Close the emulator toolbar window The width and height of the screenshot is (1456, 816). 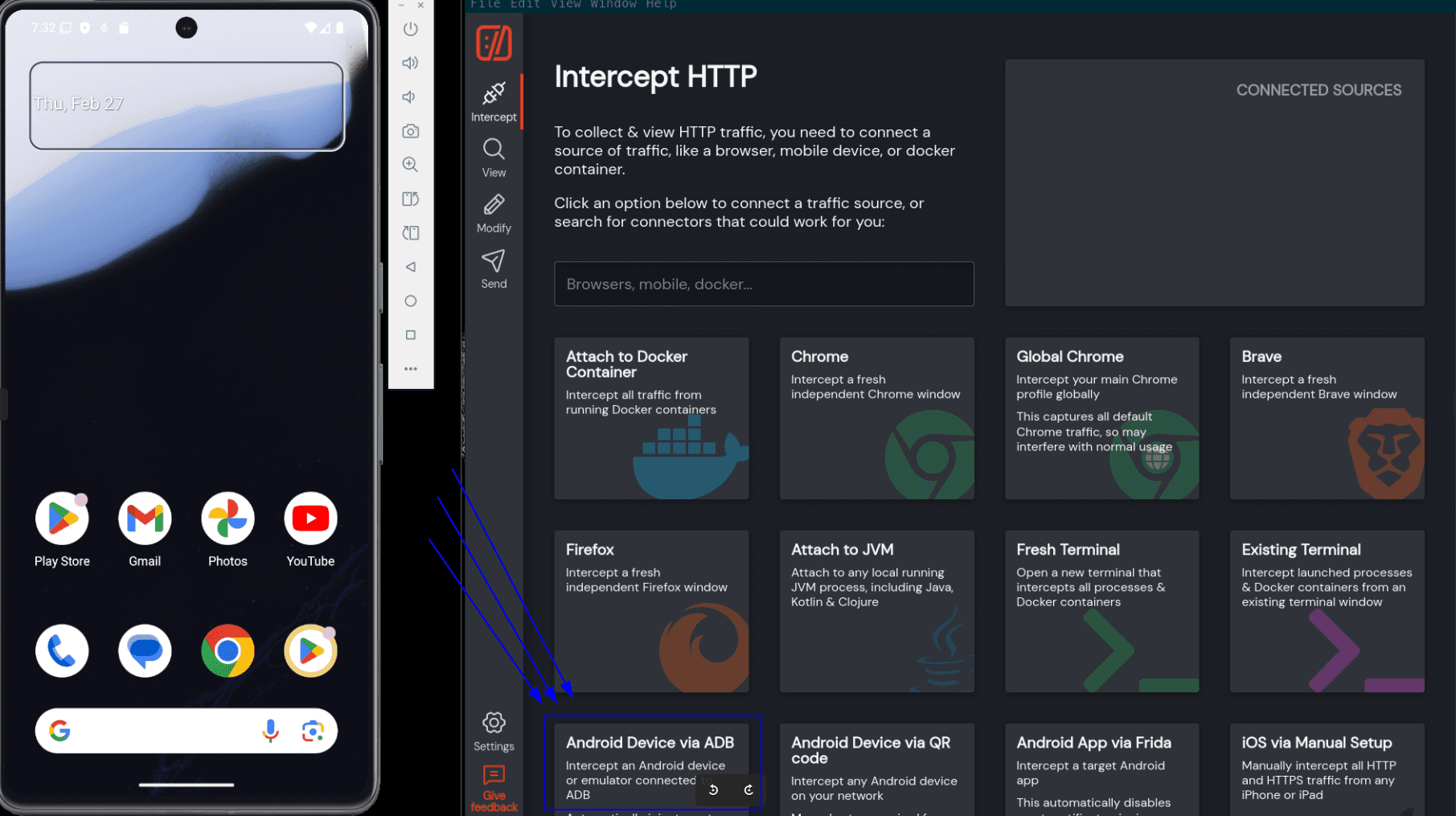coord(420,5)
